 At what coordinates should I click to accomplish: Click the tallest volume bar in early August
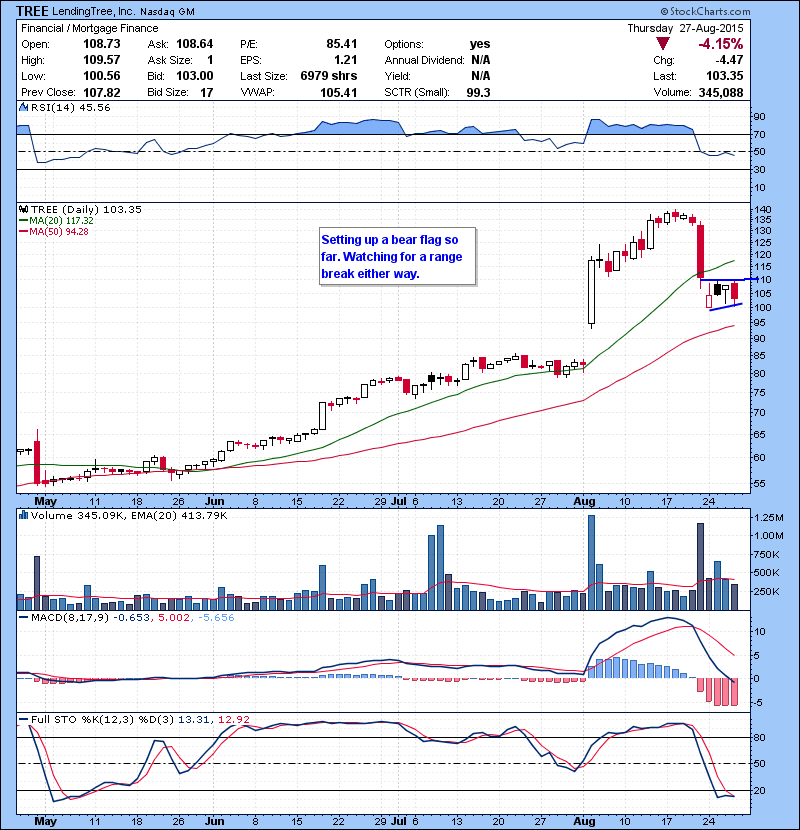tap(591, 563)
